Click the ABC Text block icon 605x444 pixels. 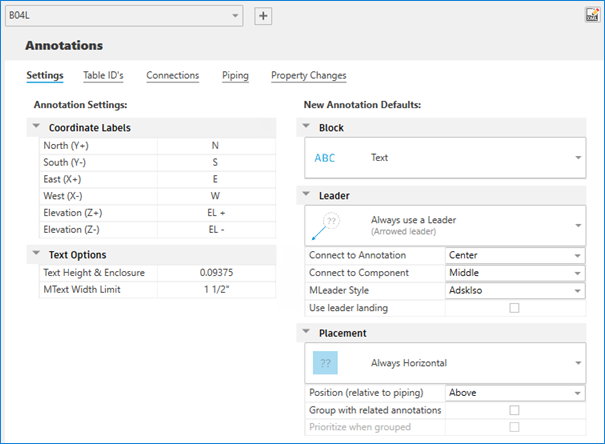pyautogui.click(x=326, y=158)
